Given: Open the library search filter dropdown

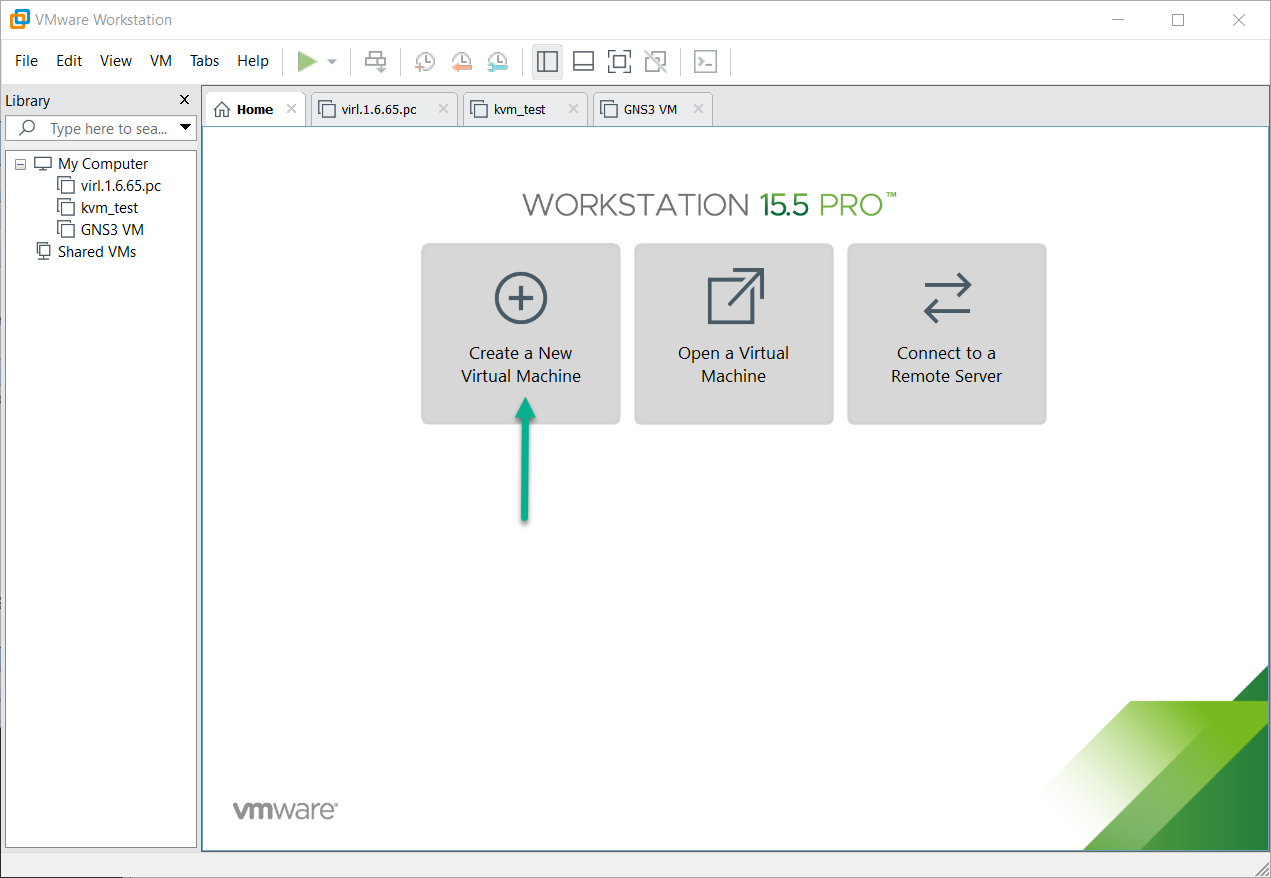Looking at the screenshot, I should (185, 128).
